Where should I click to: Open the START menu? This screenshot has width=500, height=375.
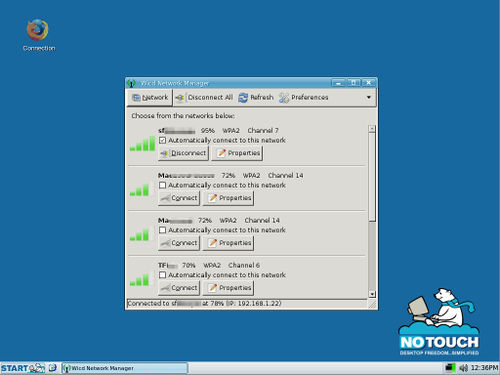(x=14, y=368)
